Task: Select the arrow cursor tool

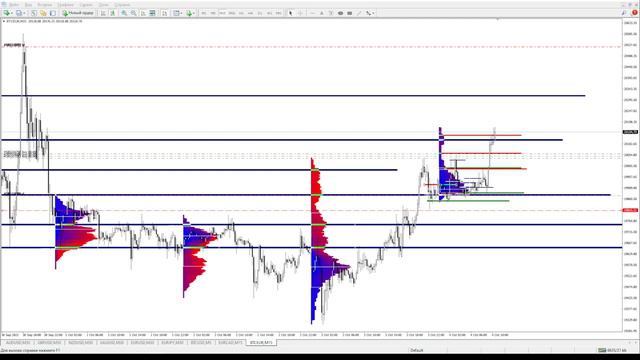Action: pyautogui.click(x=291, y=13)
